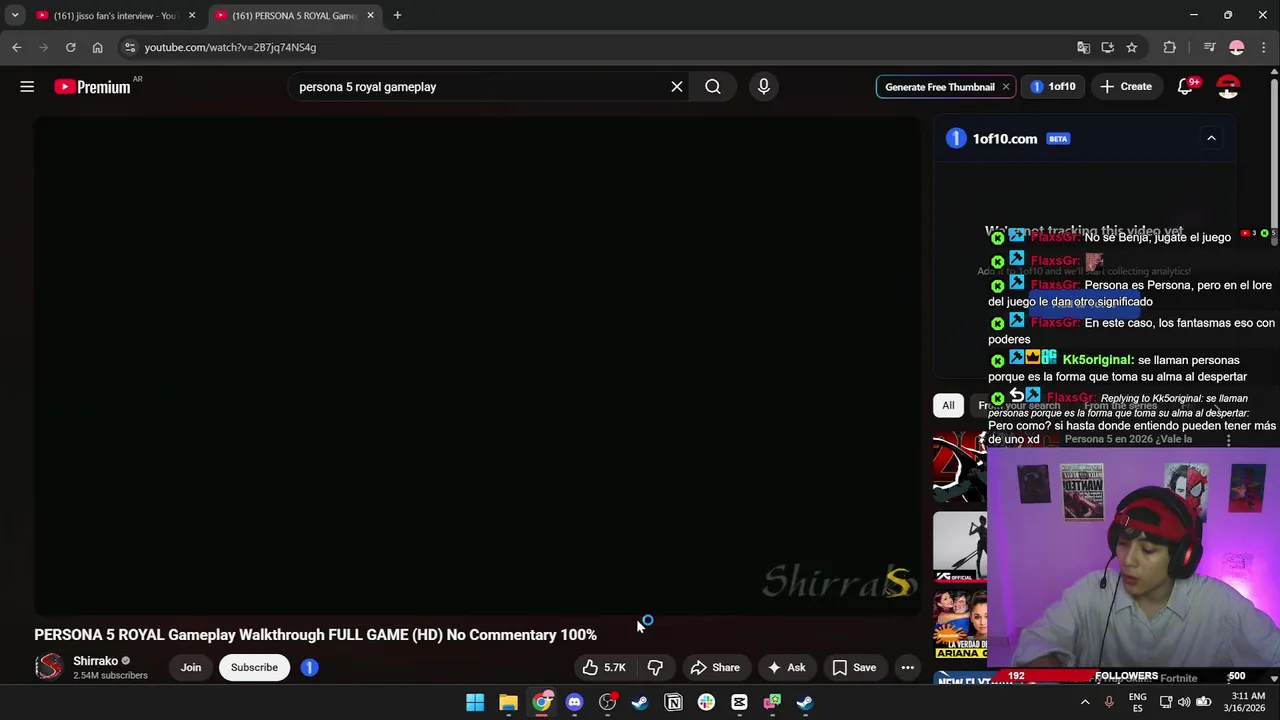
Task: Close the PERSONA 5 ROYAL browser tab
Action: [x=370, y=16]
